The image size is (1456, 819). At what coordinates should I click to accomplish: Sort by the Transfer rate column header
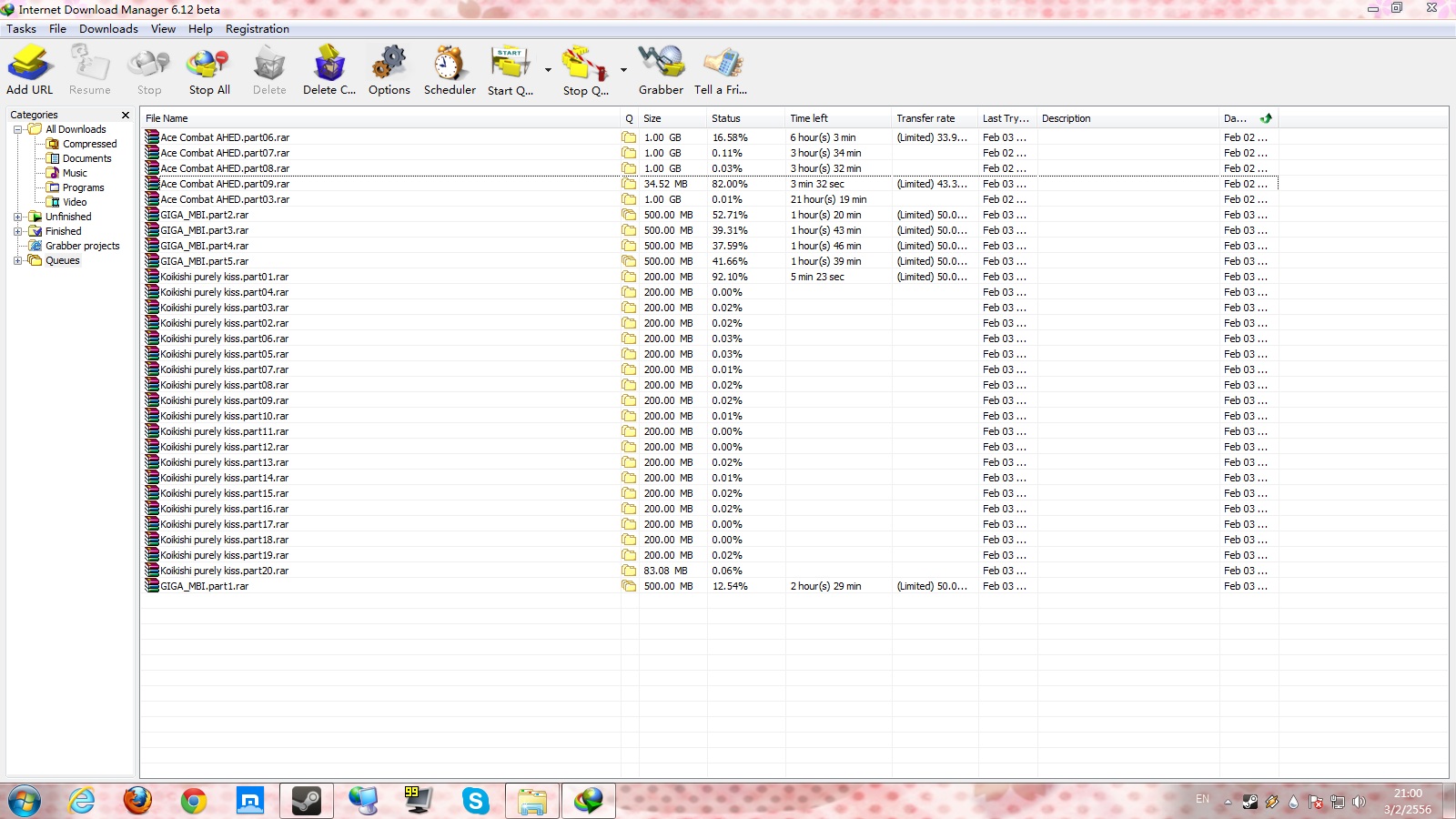tap(935, 118)
